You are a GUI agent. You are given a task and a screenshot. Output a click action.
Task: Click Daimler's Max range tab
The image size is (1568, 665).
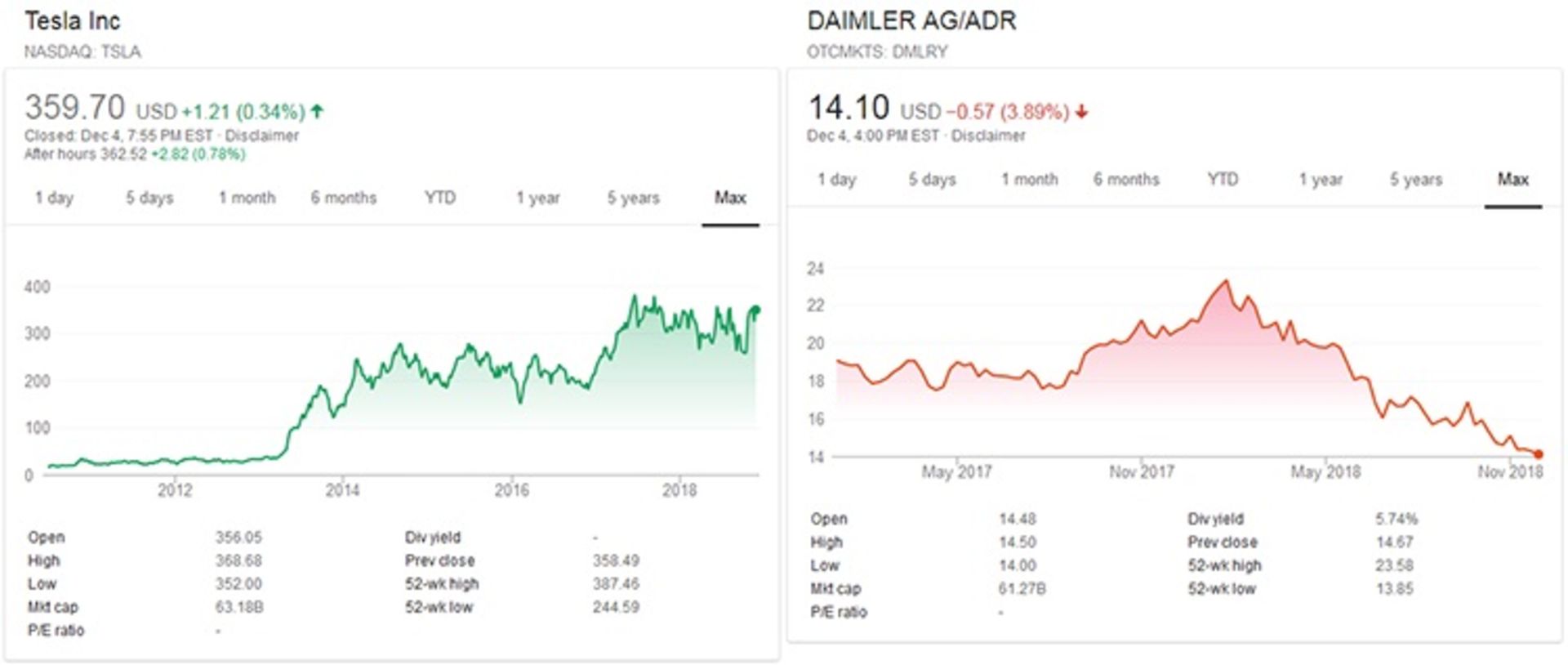(x=1512, y=180)
